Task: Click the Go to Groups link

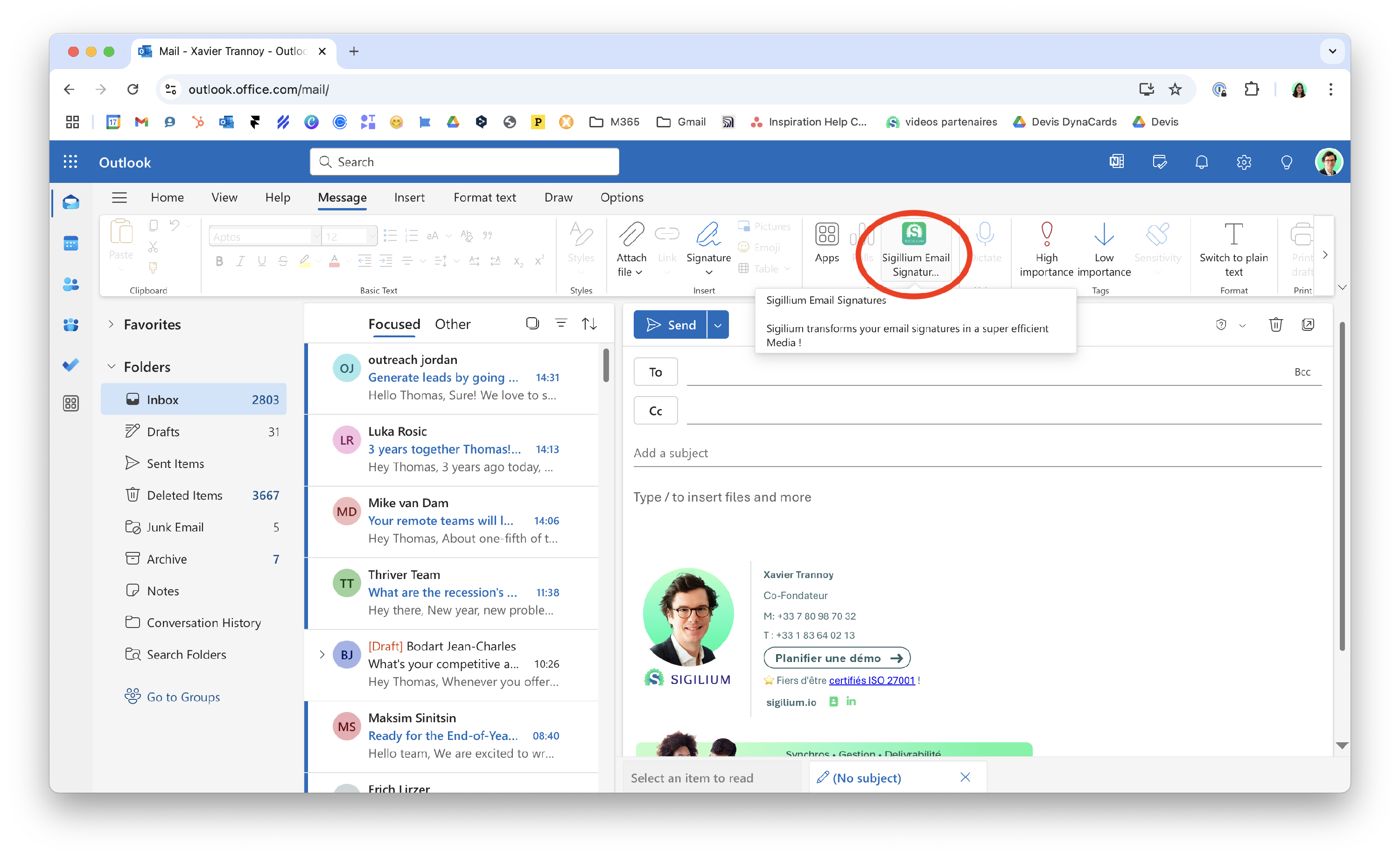Action: [183, 697]
